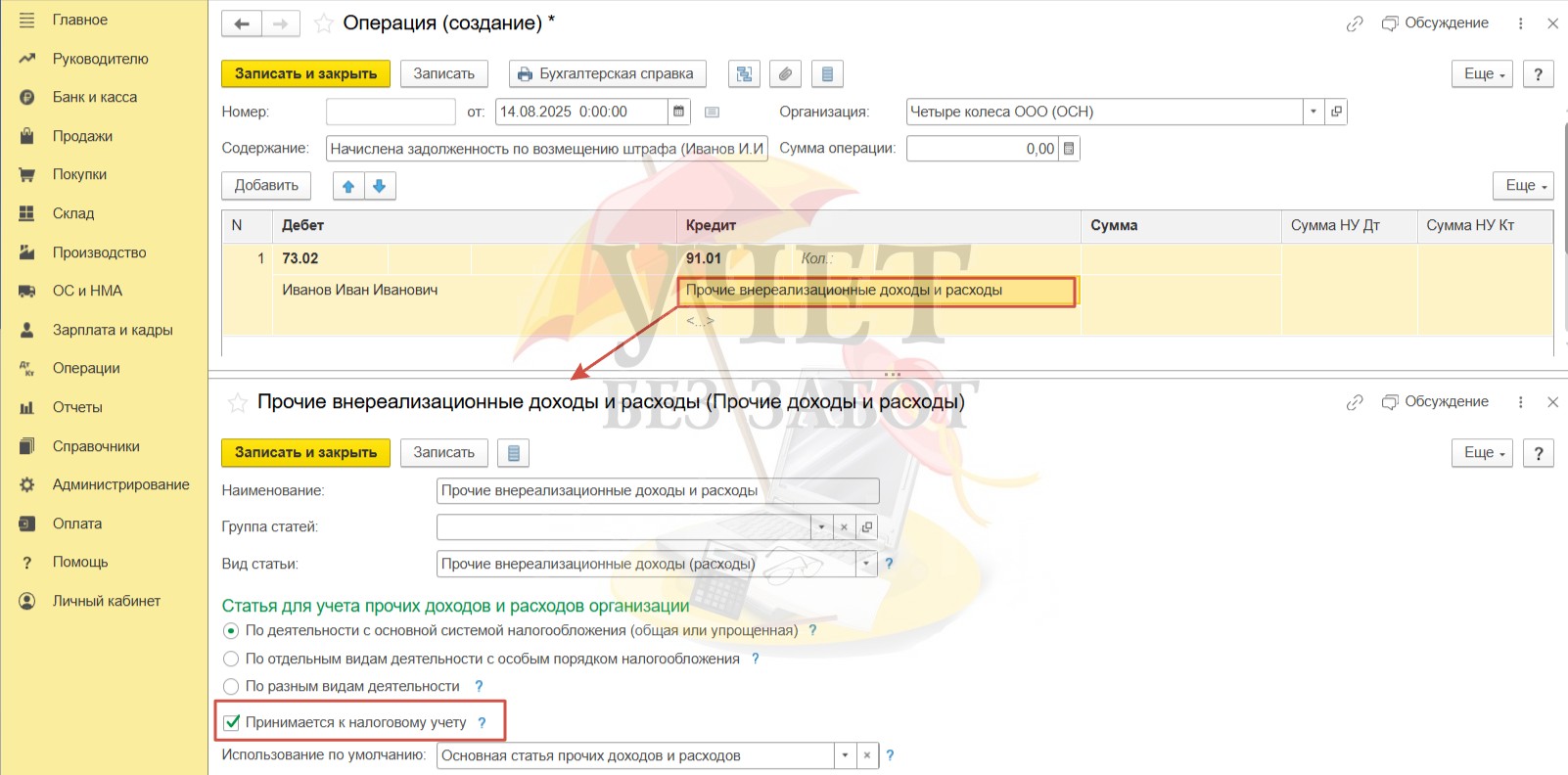Open the calendar picker for the date field
Viewport: 1568px width, 775px height.
[x=678, y=112]
